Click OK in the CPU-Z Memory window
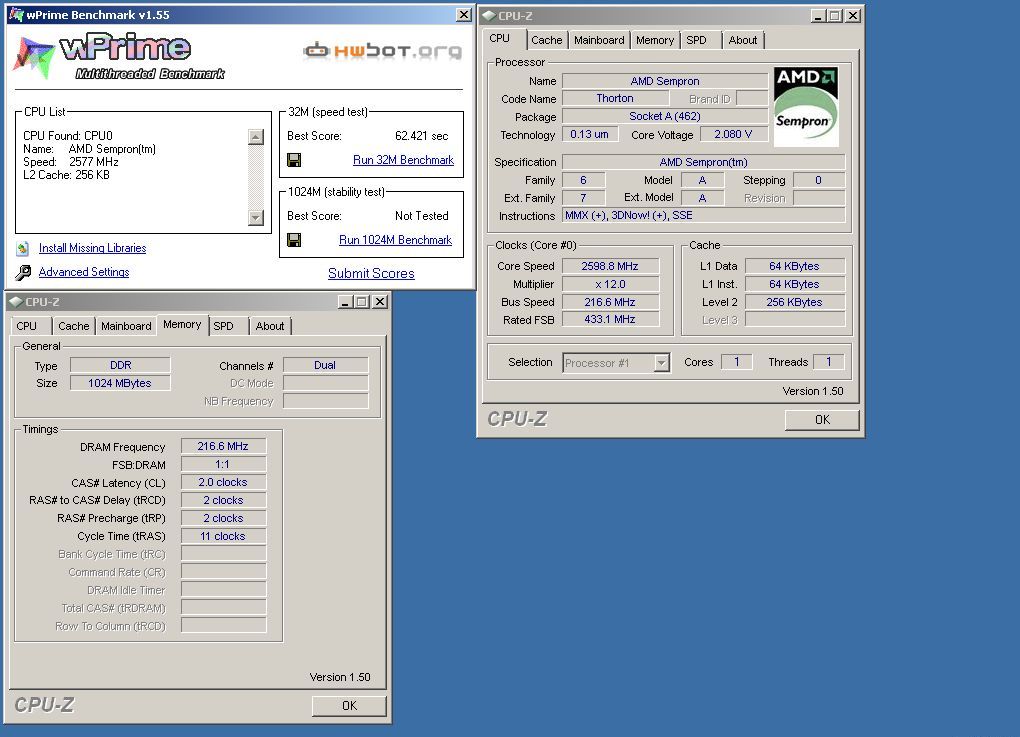Screen dimensions: 1020x737 pos(349,706)
